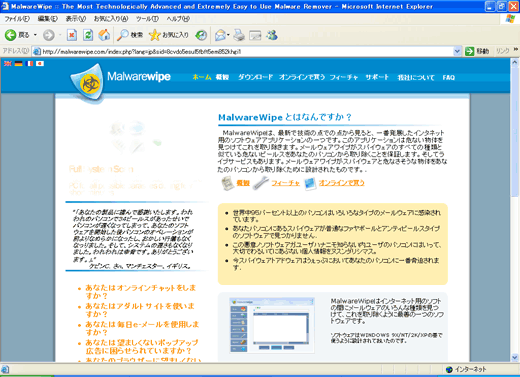Screen dimensions: 520x377
Task: Open Favorites (お気に入り) star button
Action: [x=169, y=35]
